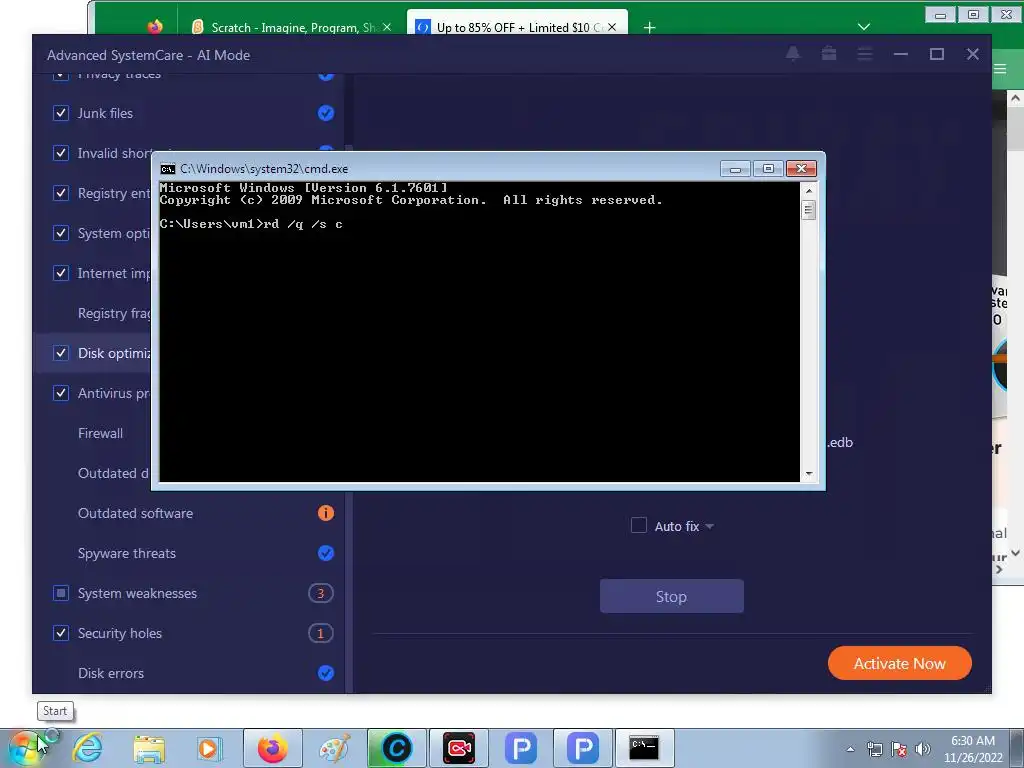
Task: Click the Disk errors blue checkmark icon
Action: 326,673
